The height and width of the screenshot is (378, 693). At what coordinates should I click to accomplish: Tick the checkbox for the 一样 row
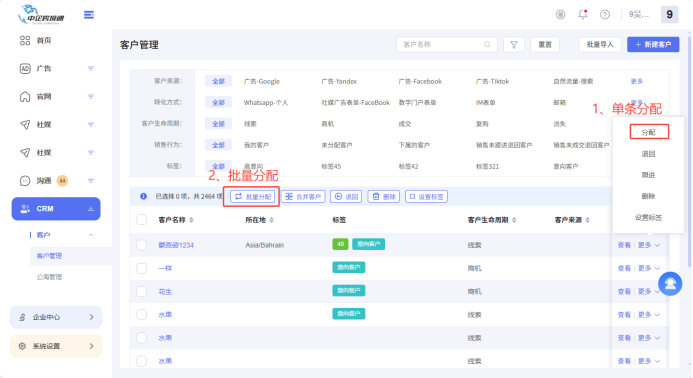tap(141, 268)
